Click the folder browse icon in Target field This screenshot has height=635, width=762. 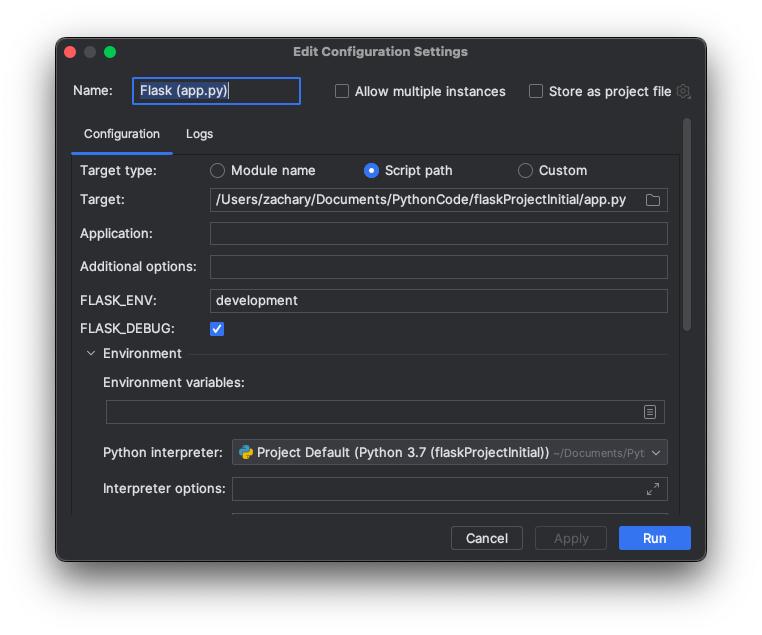(x=653, y=200)
